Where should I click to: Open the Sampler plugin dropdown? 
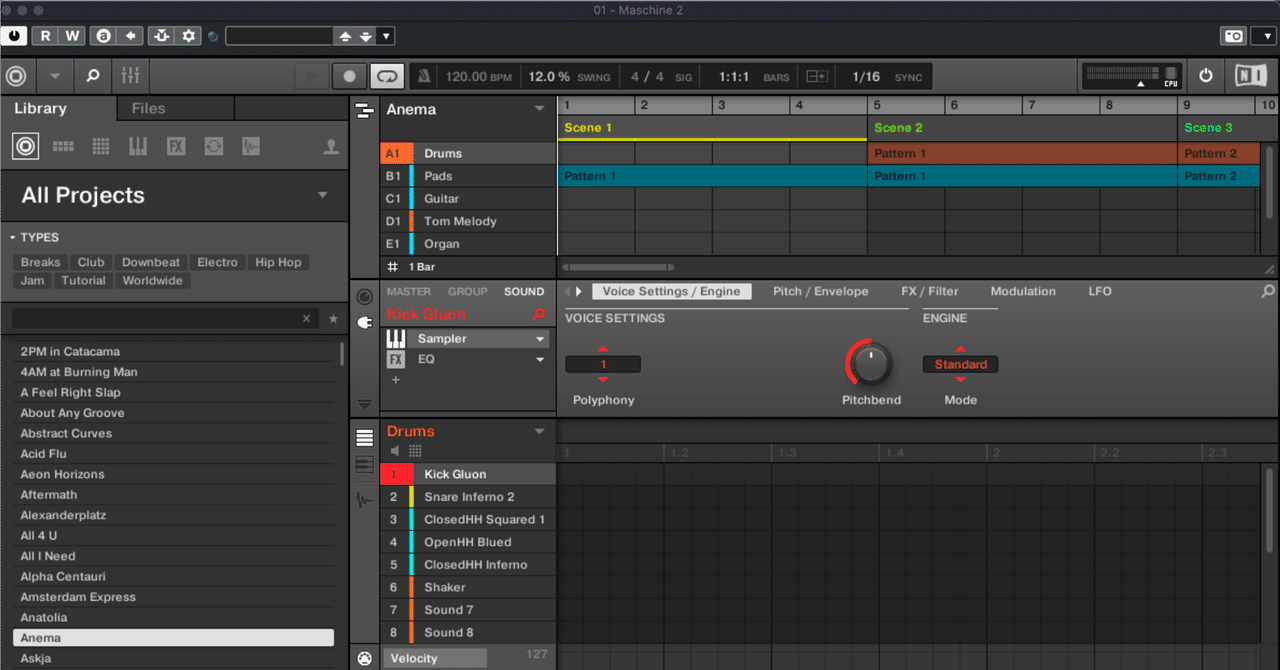pos(538,338)
